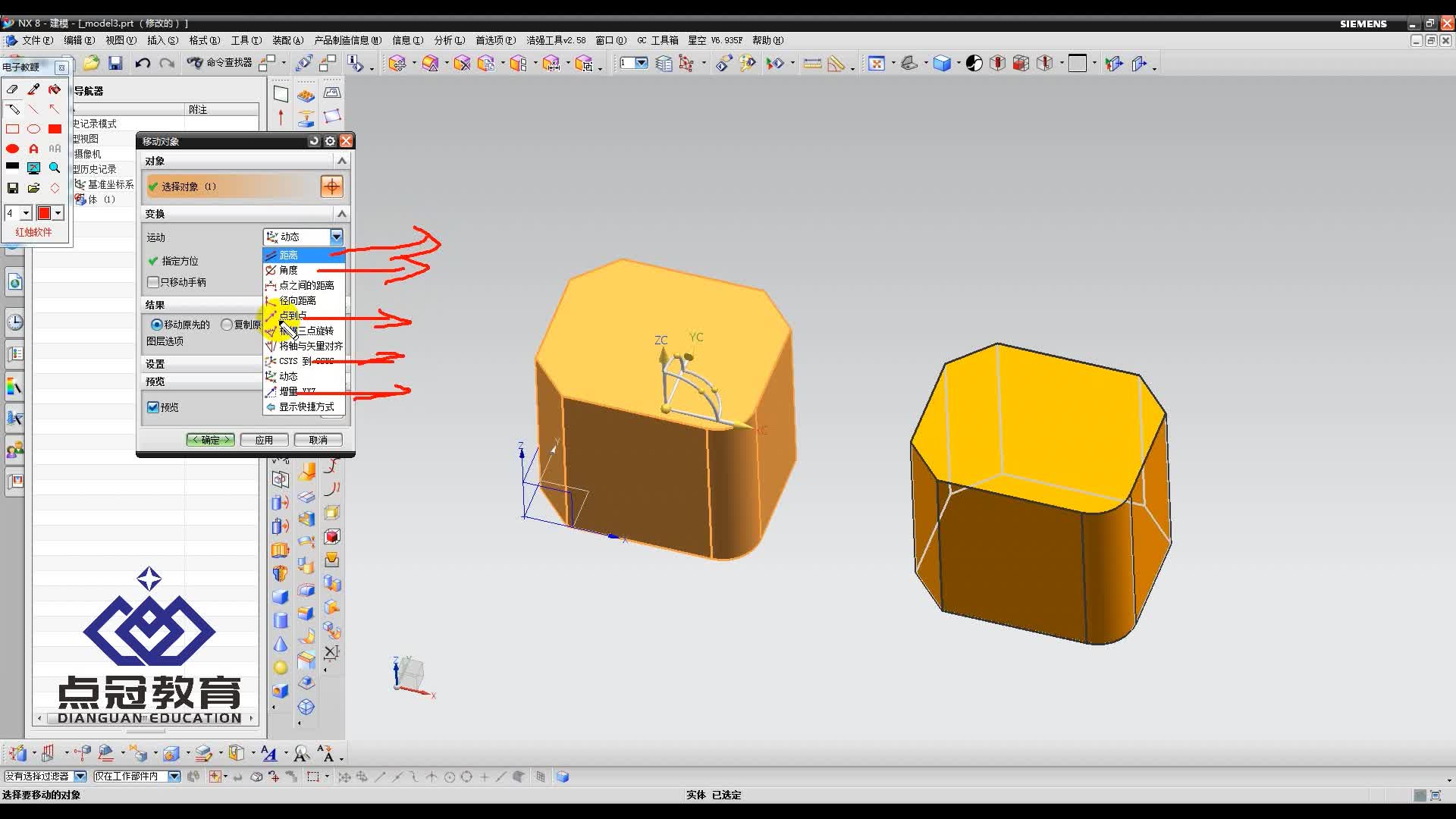Select the magnifier tool in annotation palette
The height and width of the screenshot is (819, 1456).
pos(55,168)
